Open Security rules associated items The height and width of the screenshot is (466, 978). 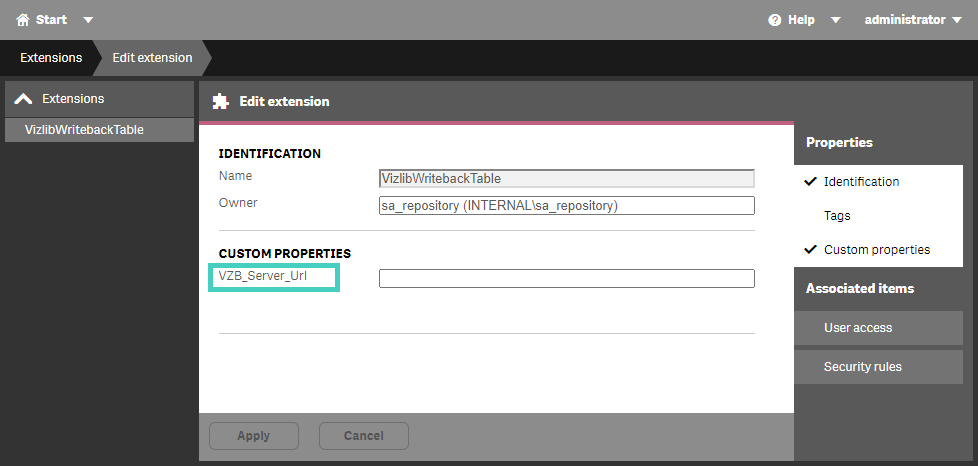(x=878, y=367)
